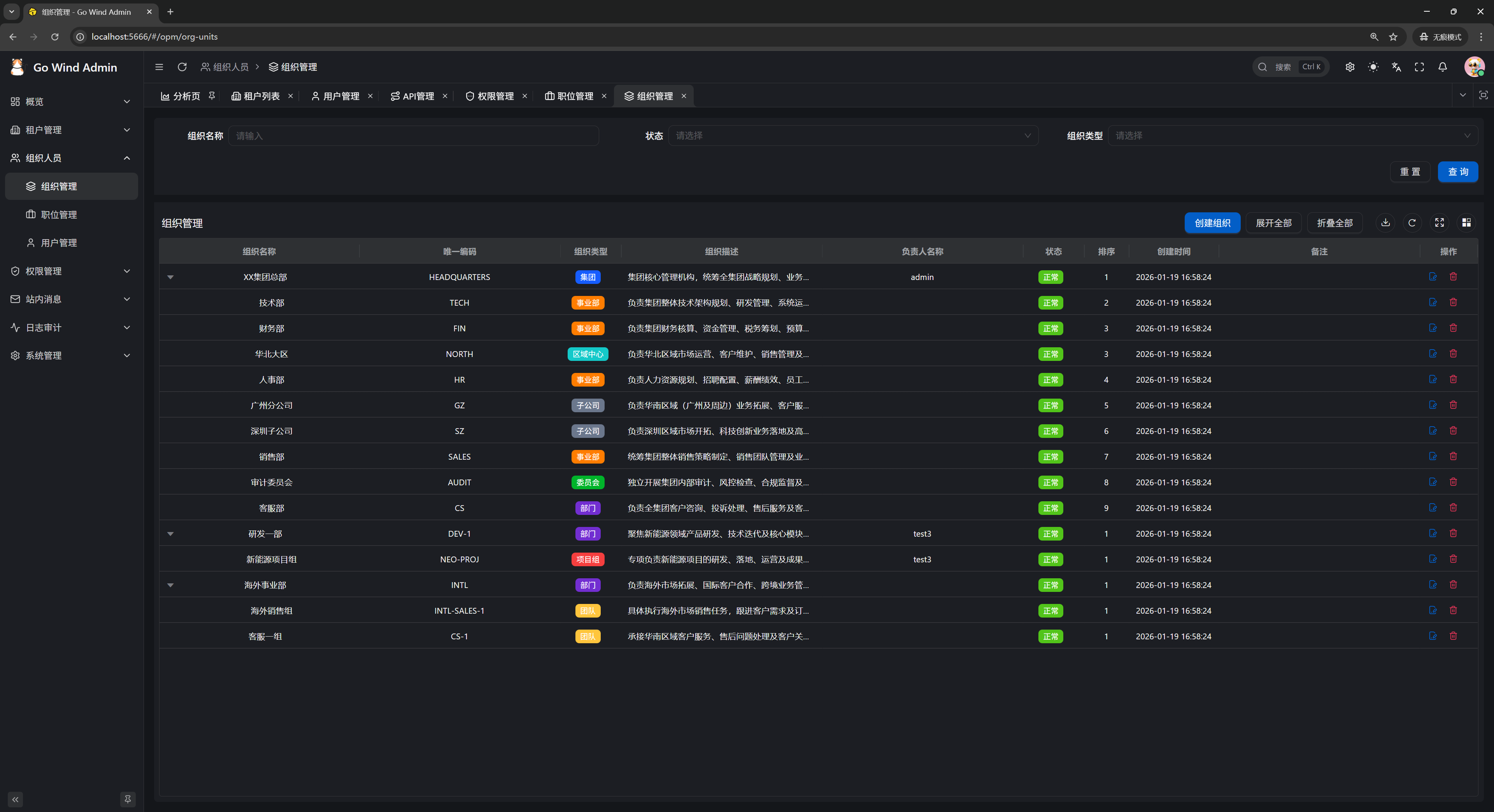Open the language switcher icon
1494x812 pixels.
point(1396,66)
